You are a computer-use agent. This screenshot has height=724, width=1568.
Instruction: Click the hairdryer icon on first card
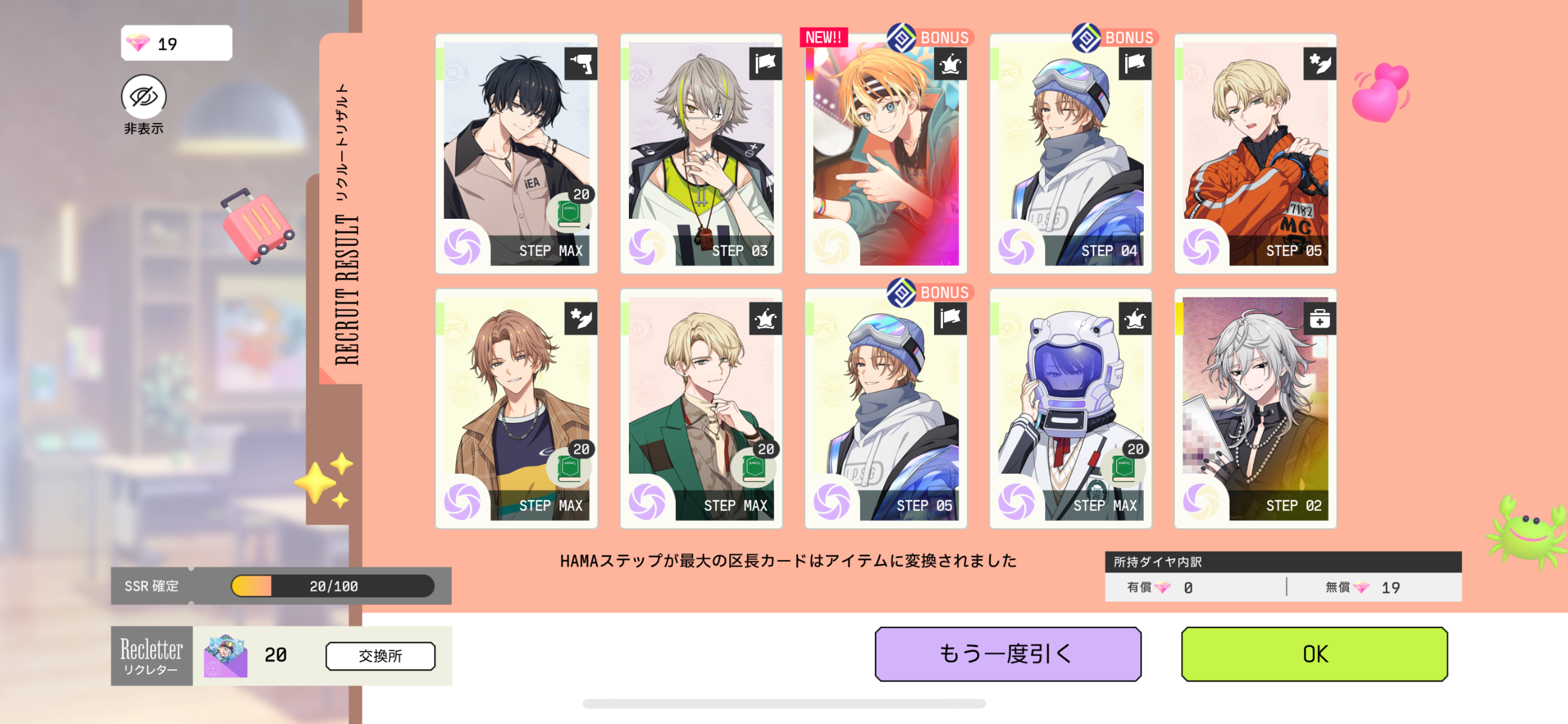(581, 64)
